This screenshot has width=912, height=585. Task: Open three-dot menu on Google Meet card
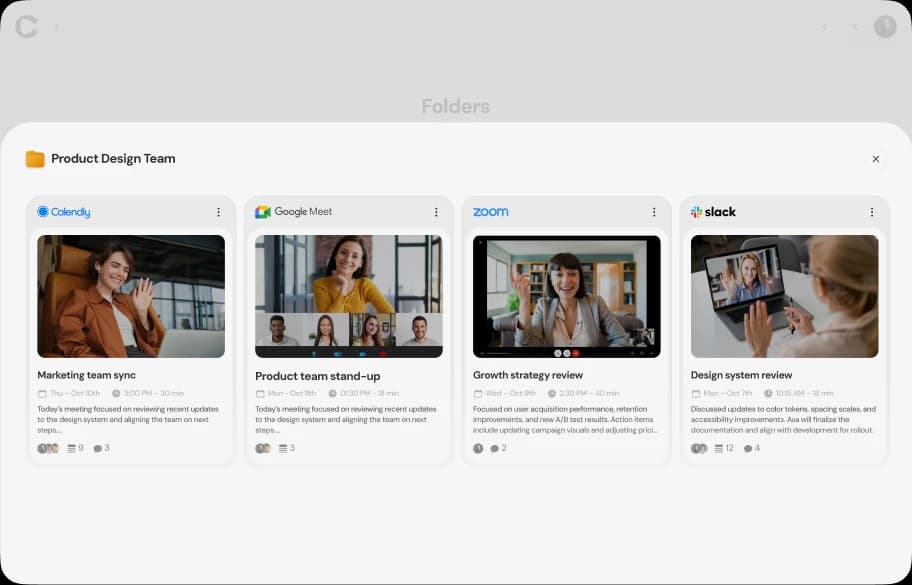pos(436,212)
